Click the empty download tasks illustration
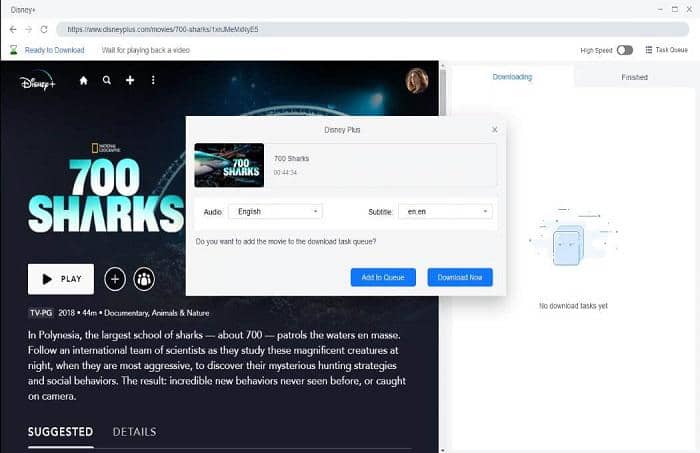700x453 pixels. tap(573, 237)
